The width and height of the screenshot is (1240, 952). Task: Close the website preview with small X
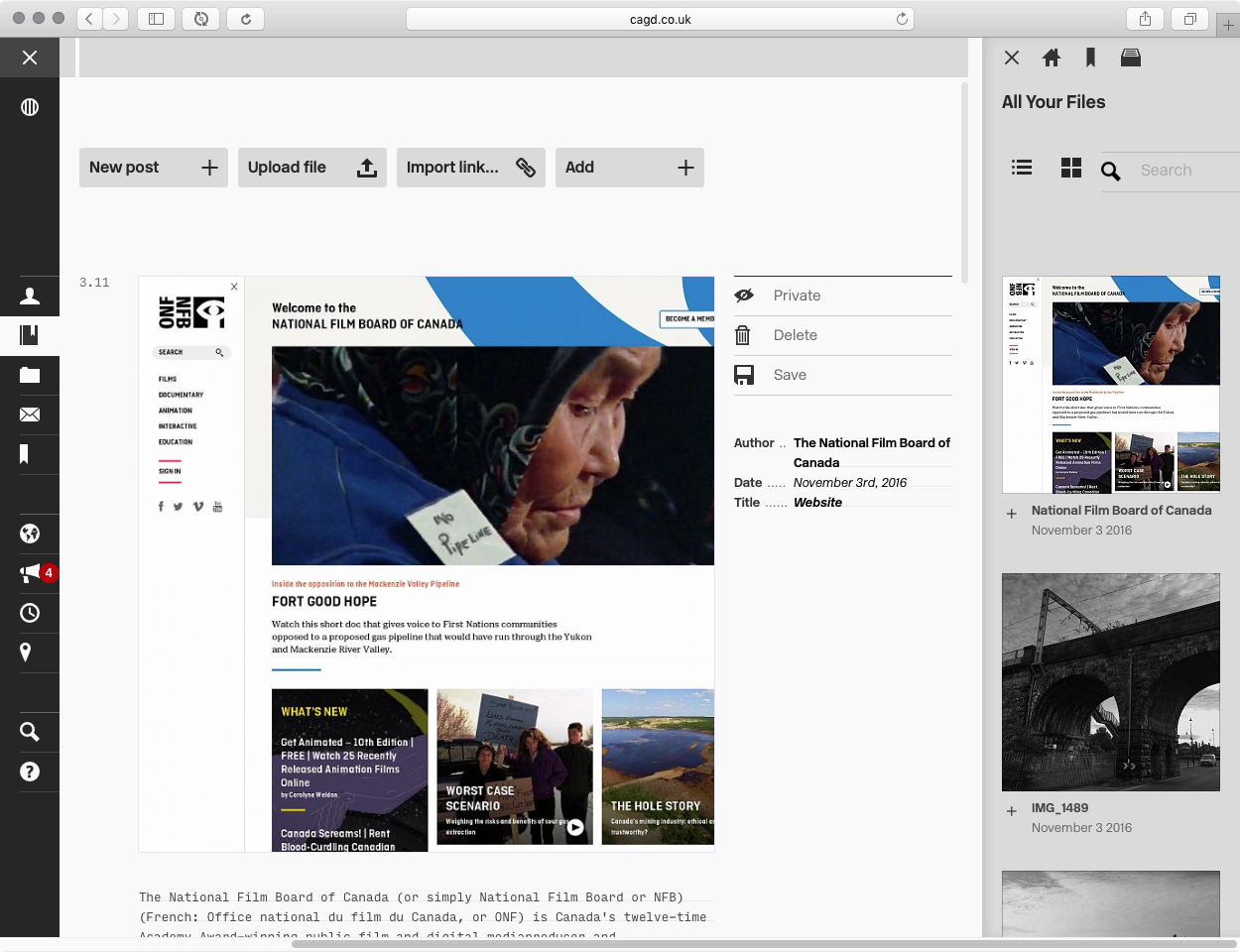tap(234, 287)
